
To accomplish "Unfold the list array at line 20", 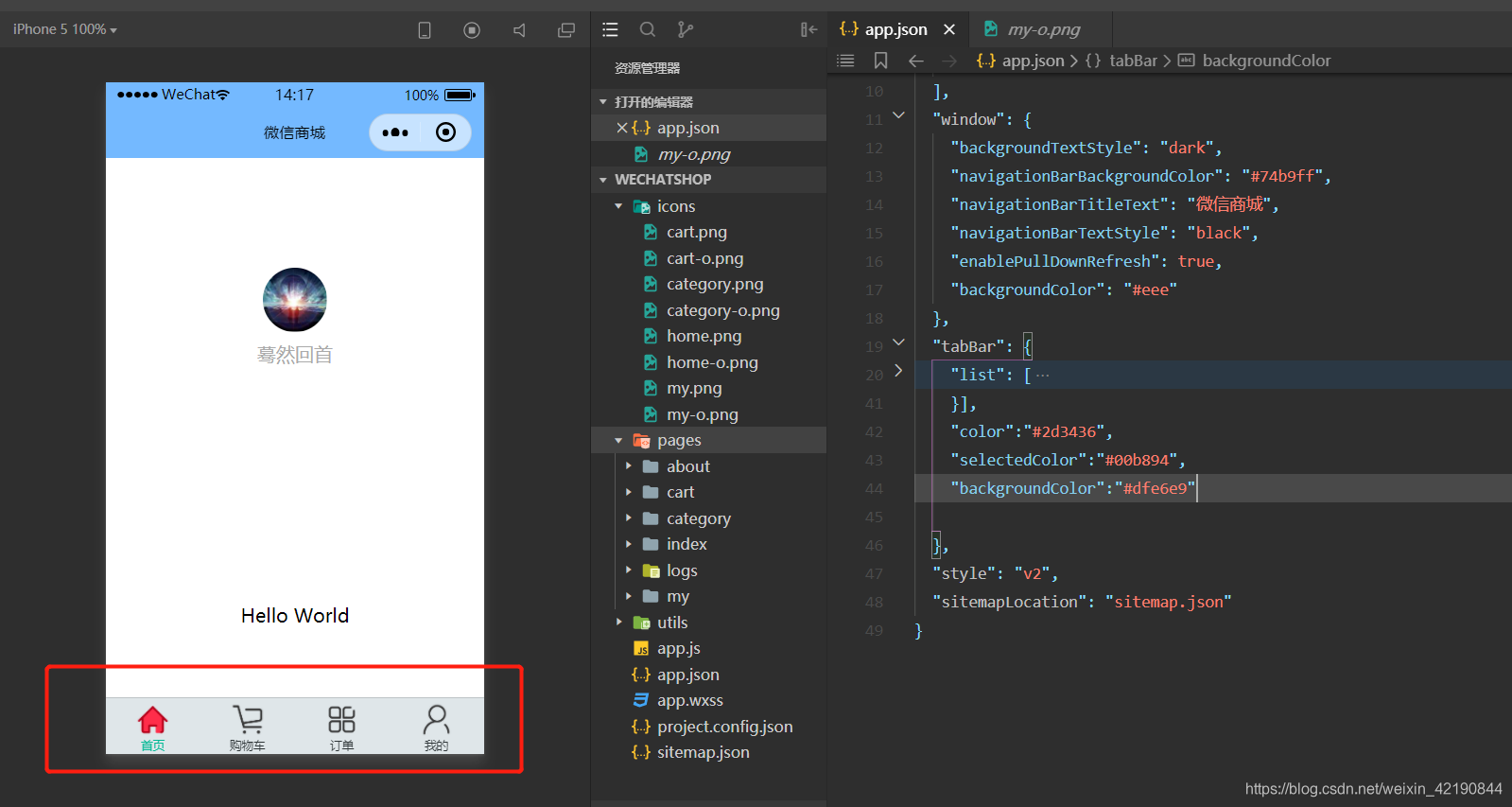I will (898, 371).
